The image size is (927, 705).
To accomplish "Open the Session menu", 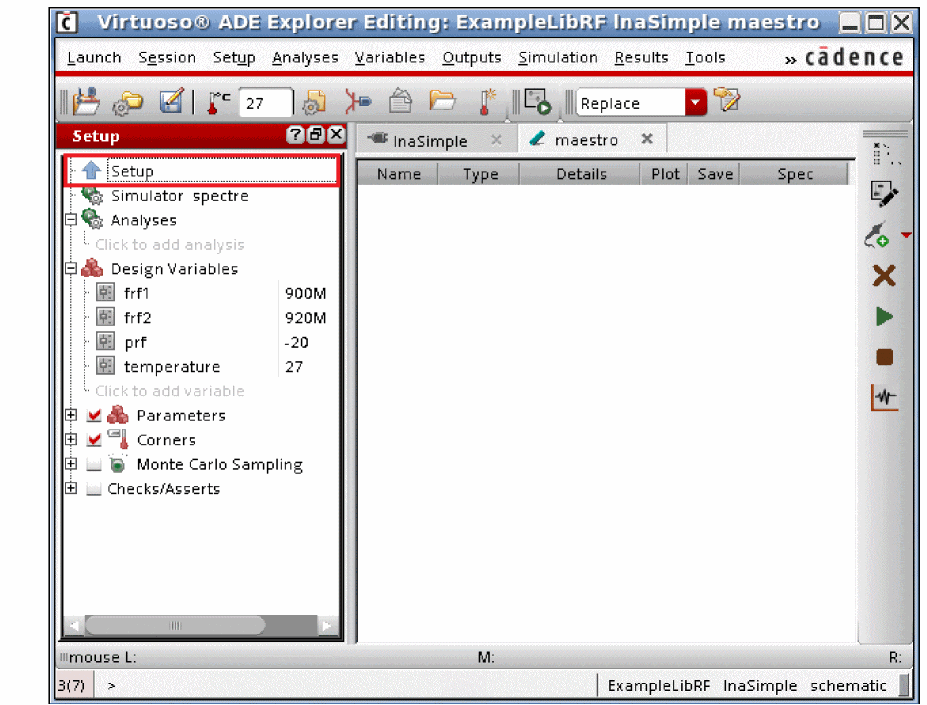I will click(167, 57).
